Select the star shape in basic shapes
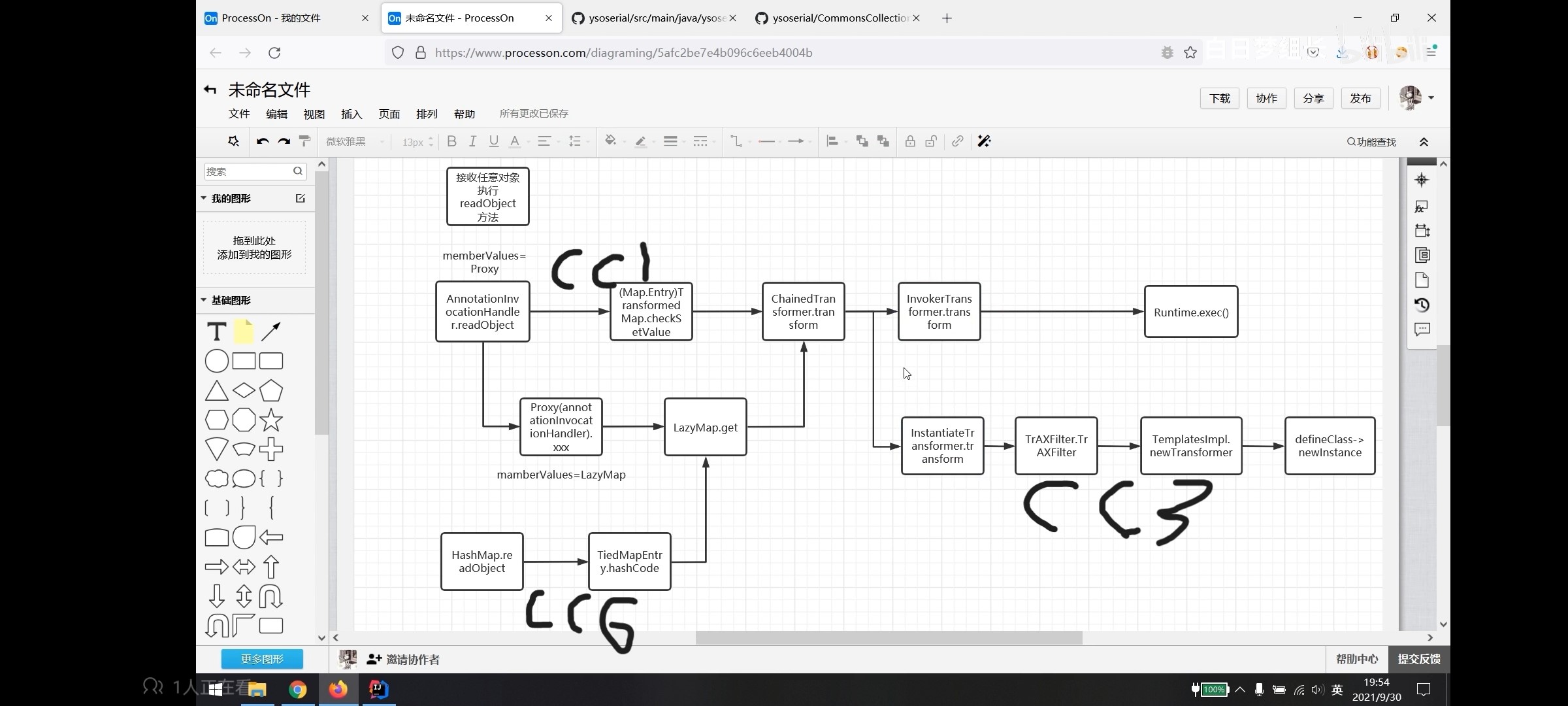 (270, 420)
